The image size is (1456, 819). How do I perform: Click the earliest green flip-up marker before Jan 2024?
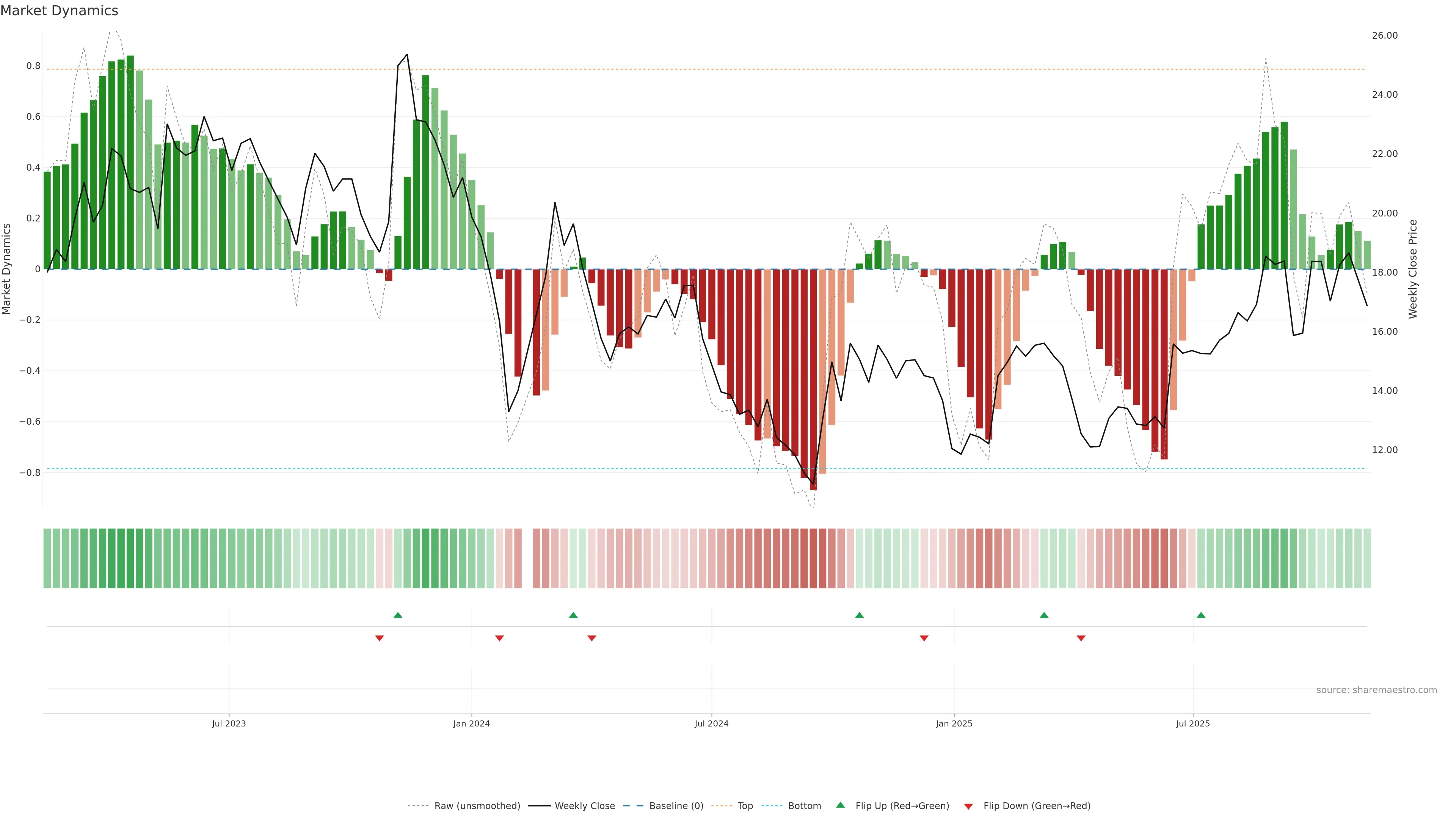coord(398,615)
